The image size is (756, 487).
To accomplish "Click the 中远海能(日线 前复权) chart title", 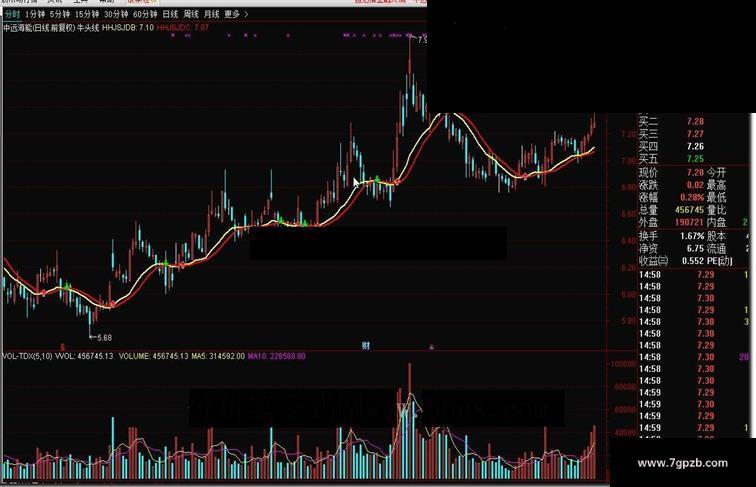I will (x=39, y=27).
